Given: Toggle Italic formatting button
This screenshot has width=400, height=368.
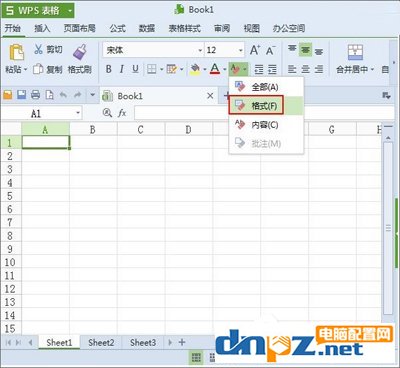Looking at the screenshot, I should [122, 69].
